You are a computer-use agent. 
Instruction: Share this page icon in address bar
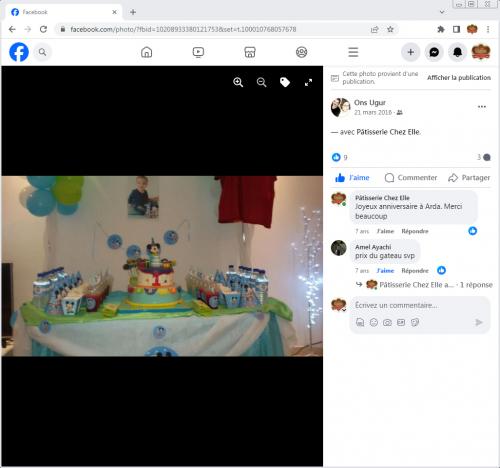(375, 29)
